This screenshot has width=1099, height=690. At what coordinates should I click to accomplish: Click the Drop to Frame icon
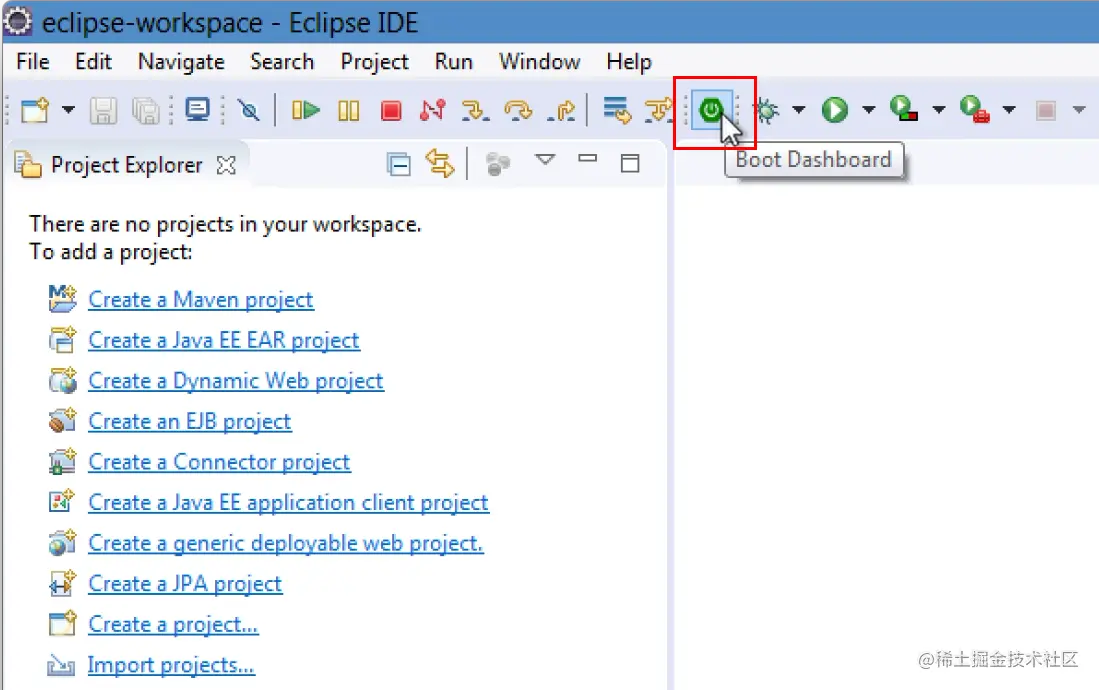617,110
